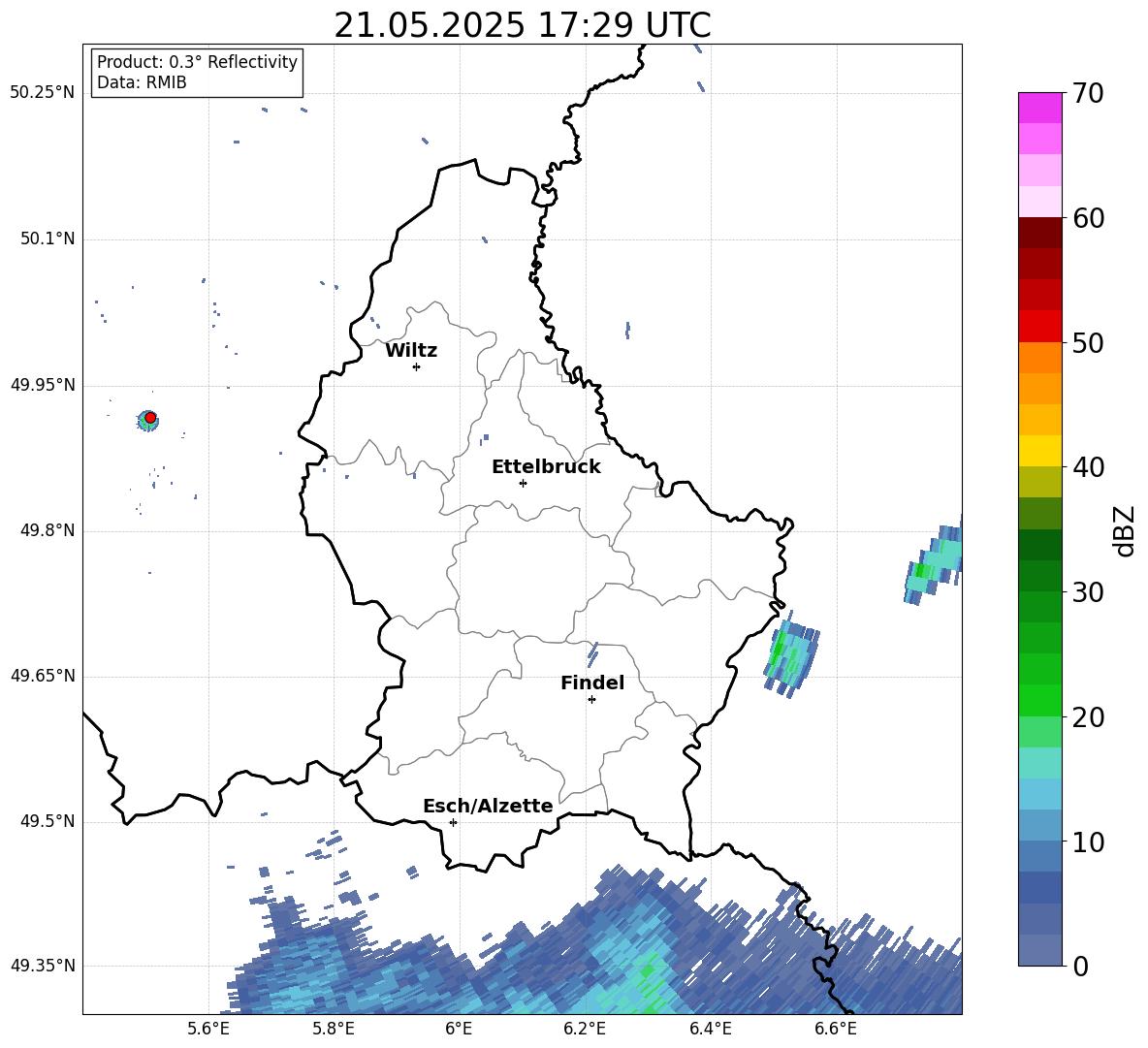Click the Esch/Alzette location cross marker
Viewport: 1148px width, 1048px height.
pyautogui.click(x=453, y=822)
